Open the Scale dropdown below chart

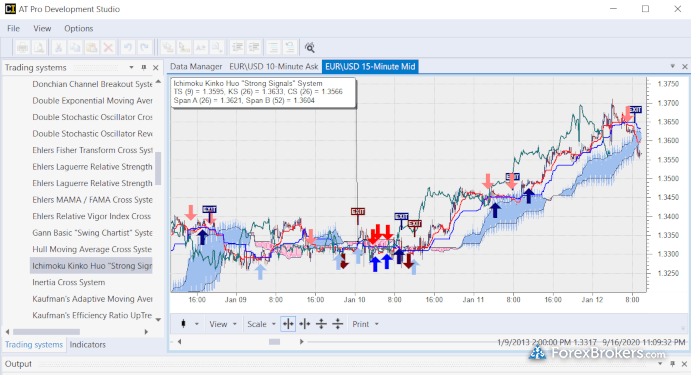tap(261, 324)
